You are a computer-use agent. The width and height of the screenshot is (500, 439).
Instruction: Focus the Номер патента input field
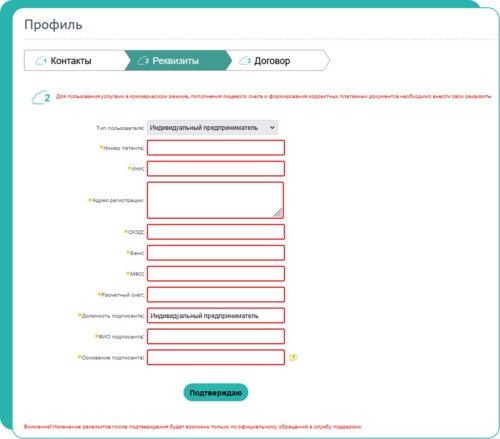coord(216,148)
